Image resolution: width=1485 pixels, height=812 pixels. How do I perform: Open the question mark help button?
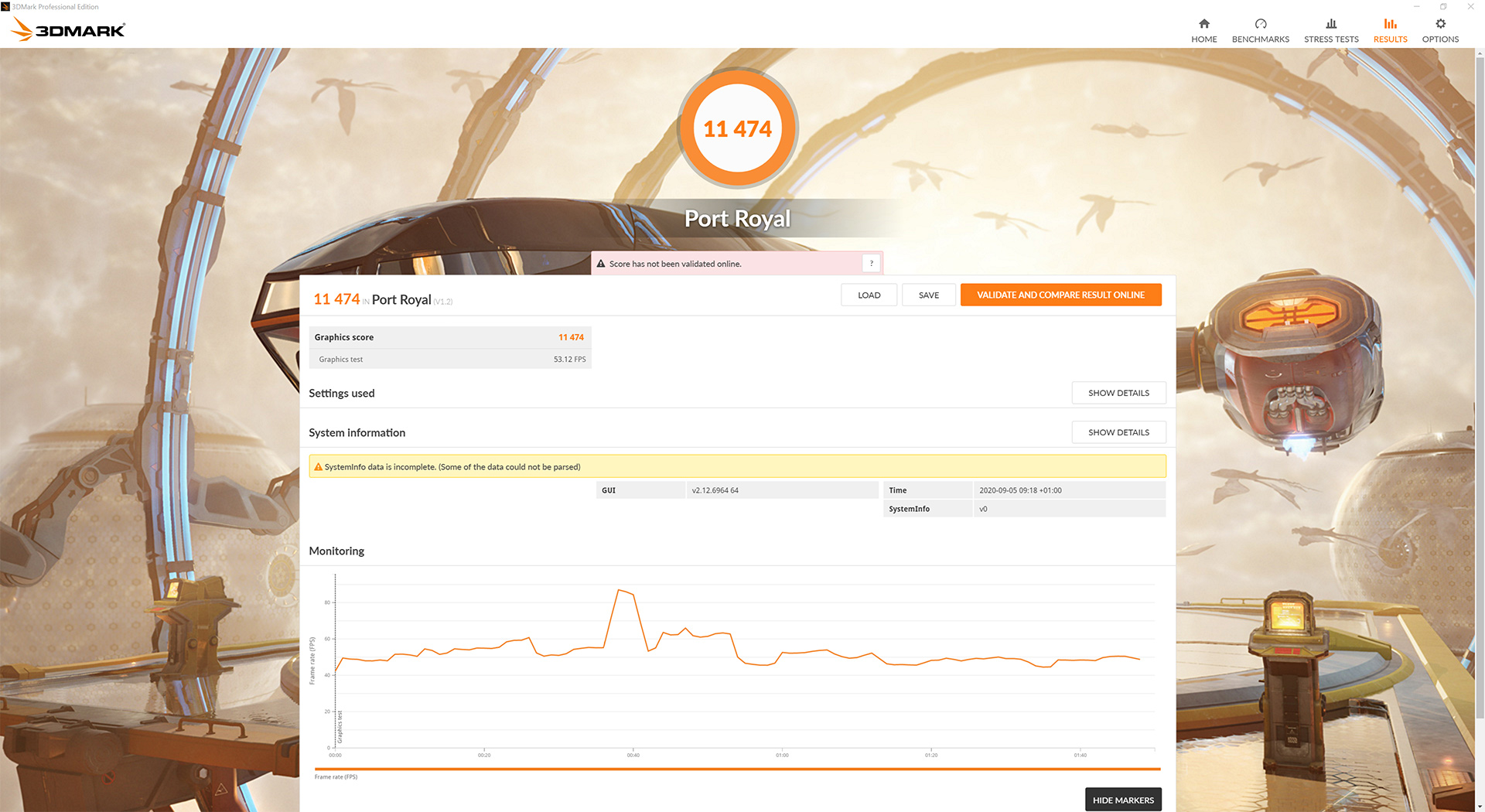[871, 264]
